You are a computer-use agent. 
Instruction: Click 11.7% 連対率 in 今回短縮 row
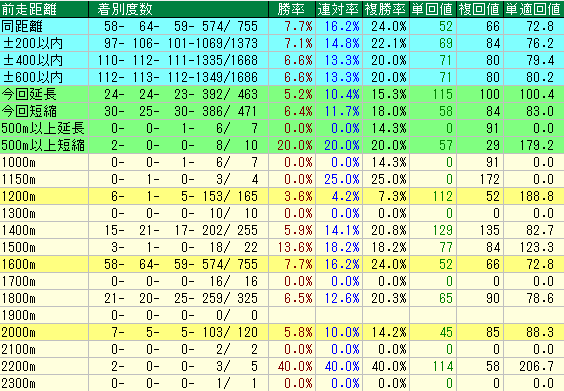click(x=342, y=111)
